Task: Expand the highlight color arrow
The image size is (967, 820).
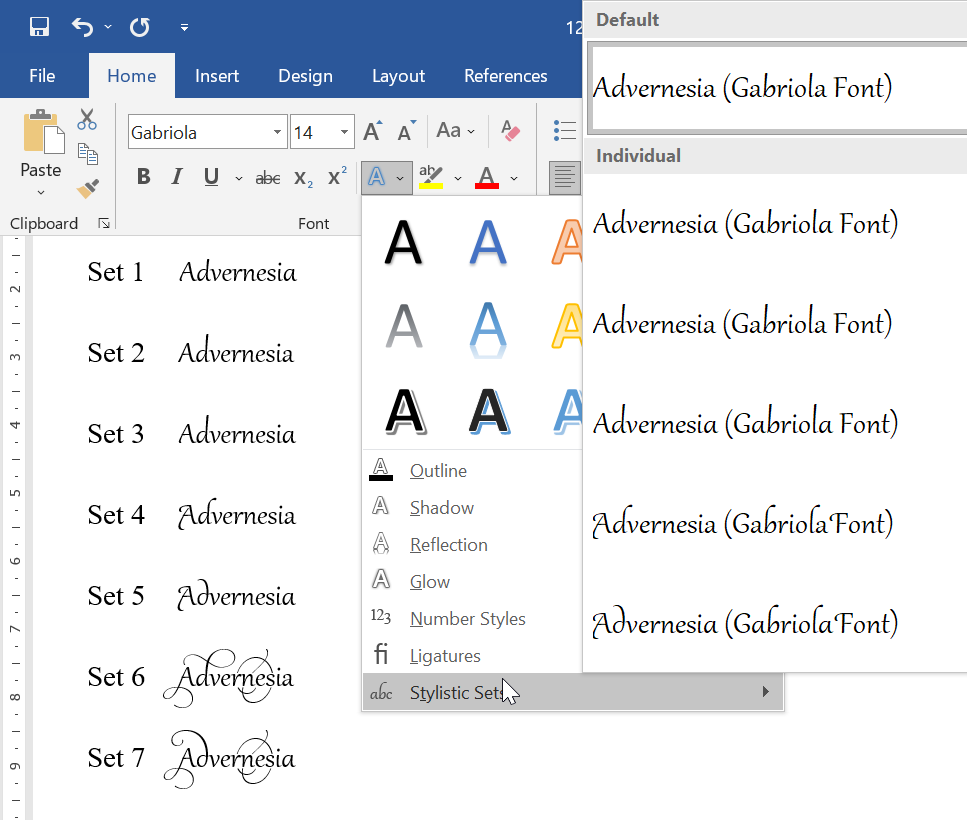Action: (458, 179)
